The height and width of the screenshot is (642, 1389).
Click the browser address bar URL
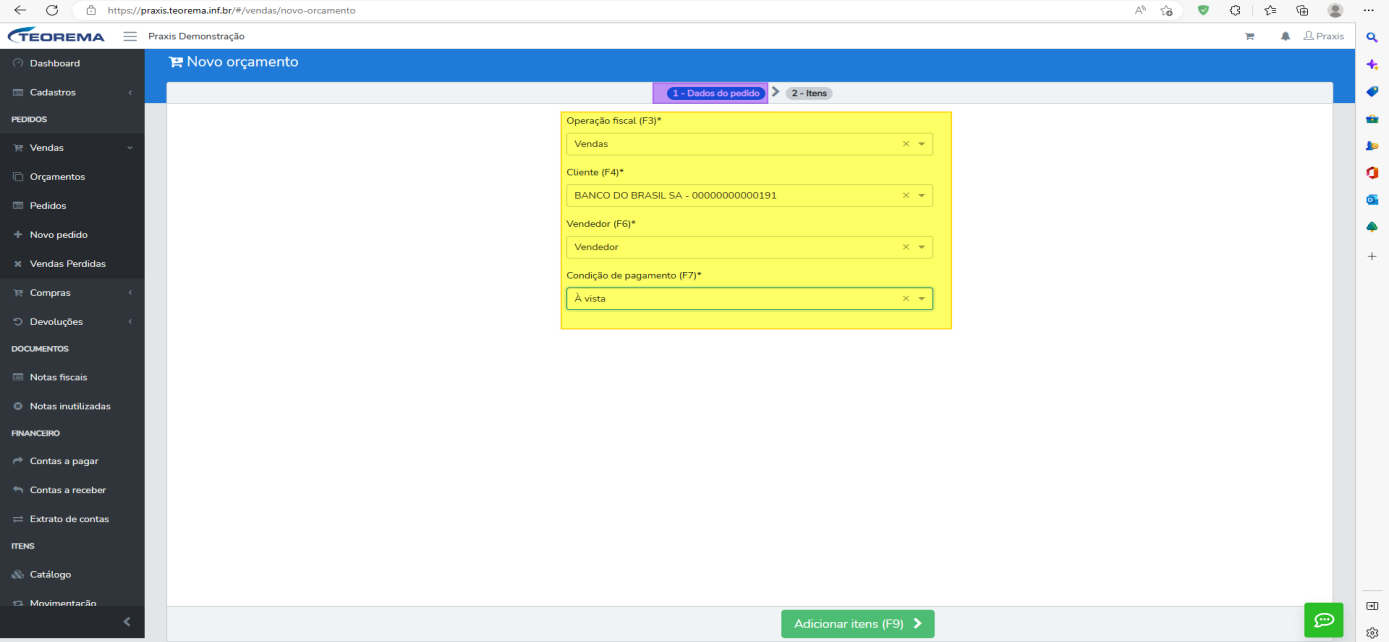pyautogui.click(x=231, y=10)
